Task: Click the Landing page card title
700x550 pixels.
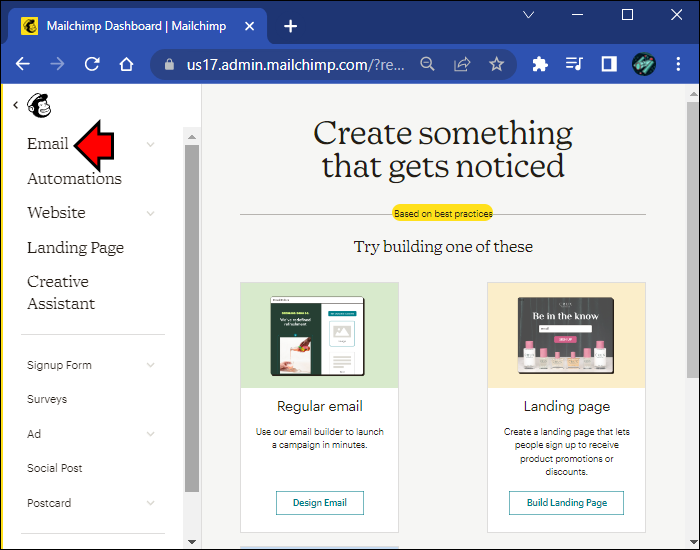Action: 567,406
